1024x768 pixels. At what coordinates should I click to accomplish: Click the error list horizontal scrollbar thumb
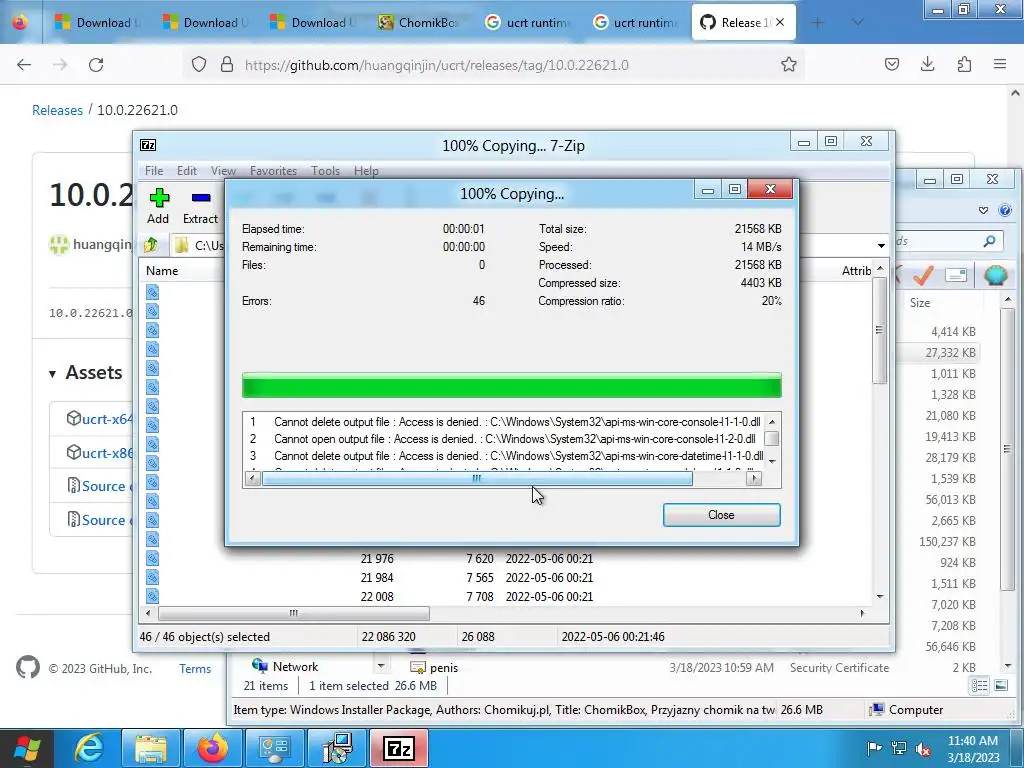[x=477, y=479]
